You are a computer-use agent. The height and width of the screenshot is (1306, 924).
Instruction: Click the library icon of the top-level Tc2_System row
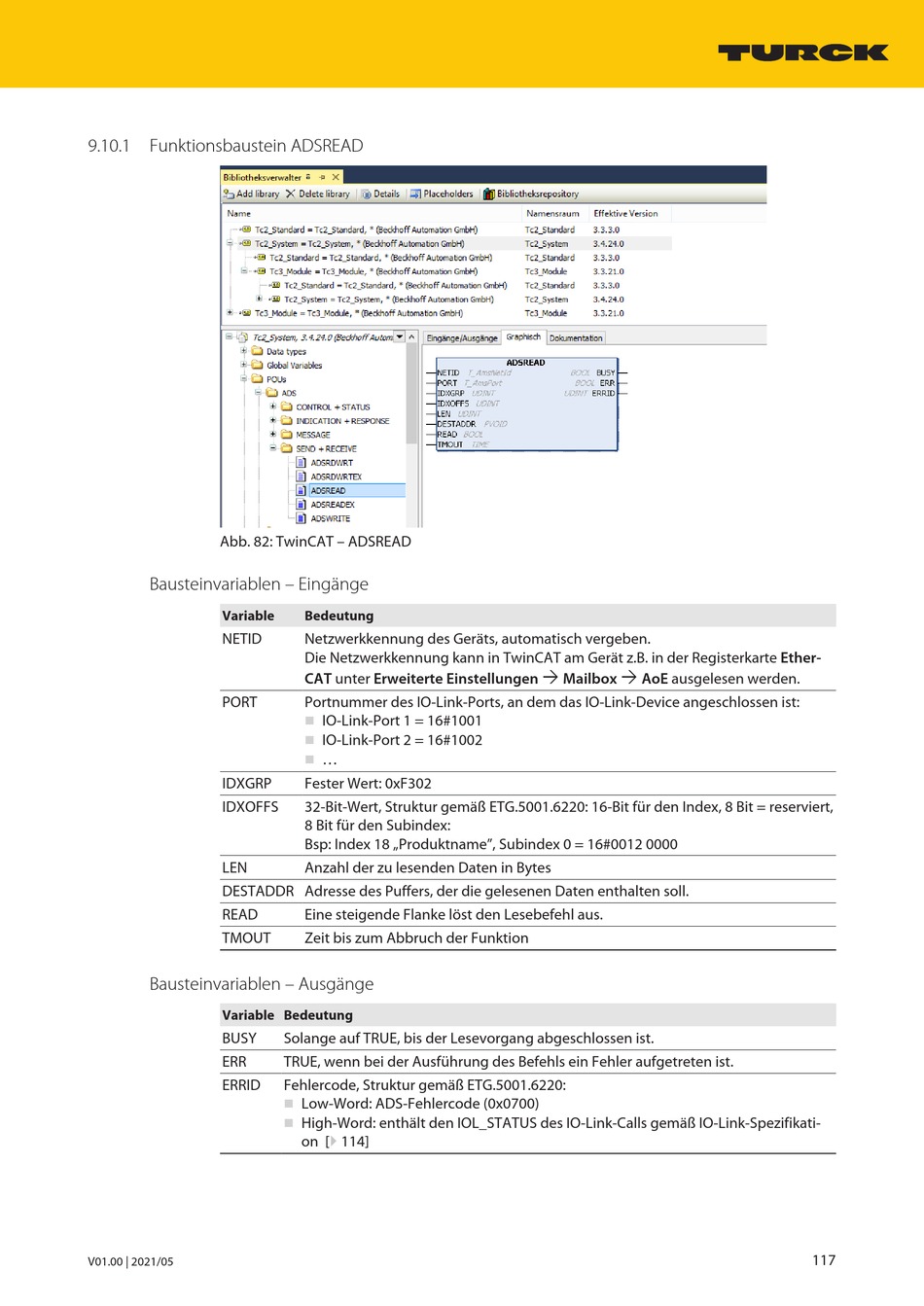246,244
